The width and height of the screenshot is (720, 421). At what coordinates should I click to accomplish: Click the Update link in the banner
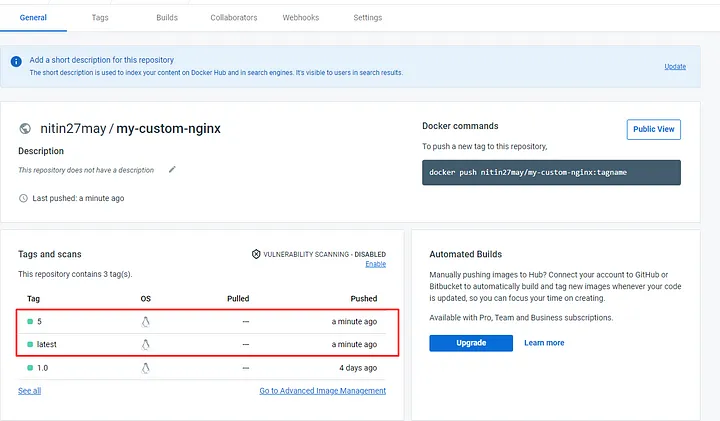point(675,67)
